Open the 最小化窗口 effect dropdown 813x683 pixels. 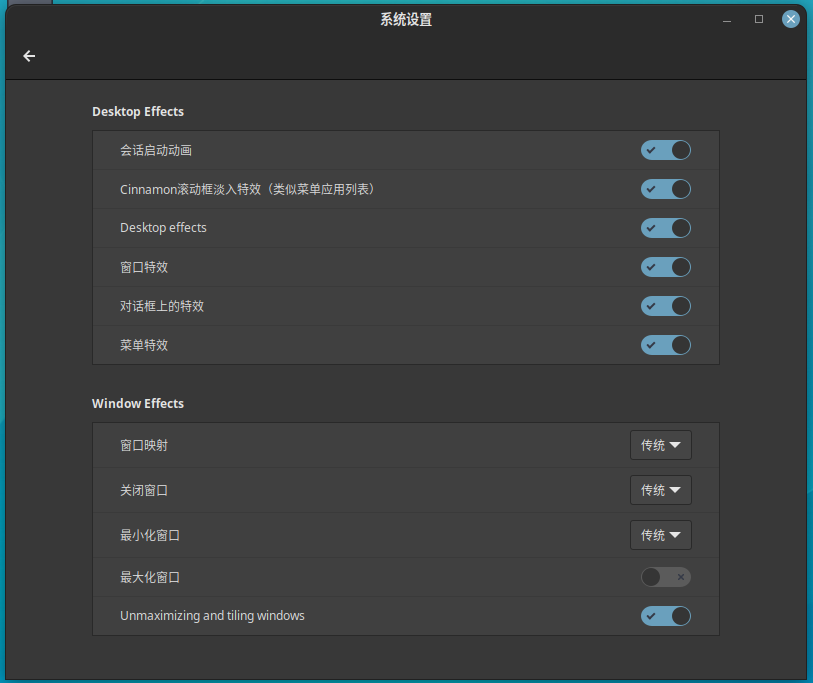point(661,535)
